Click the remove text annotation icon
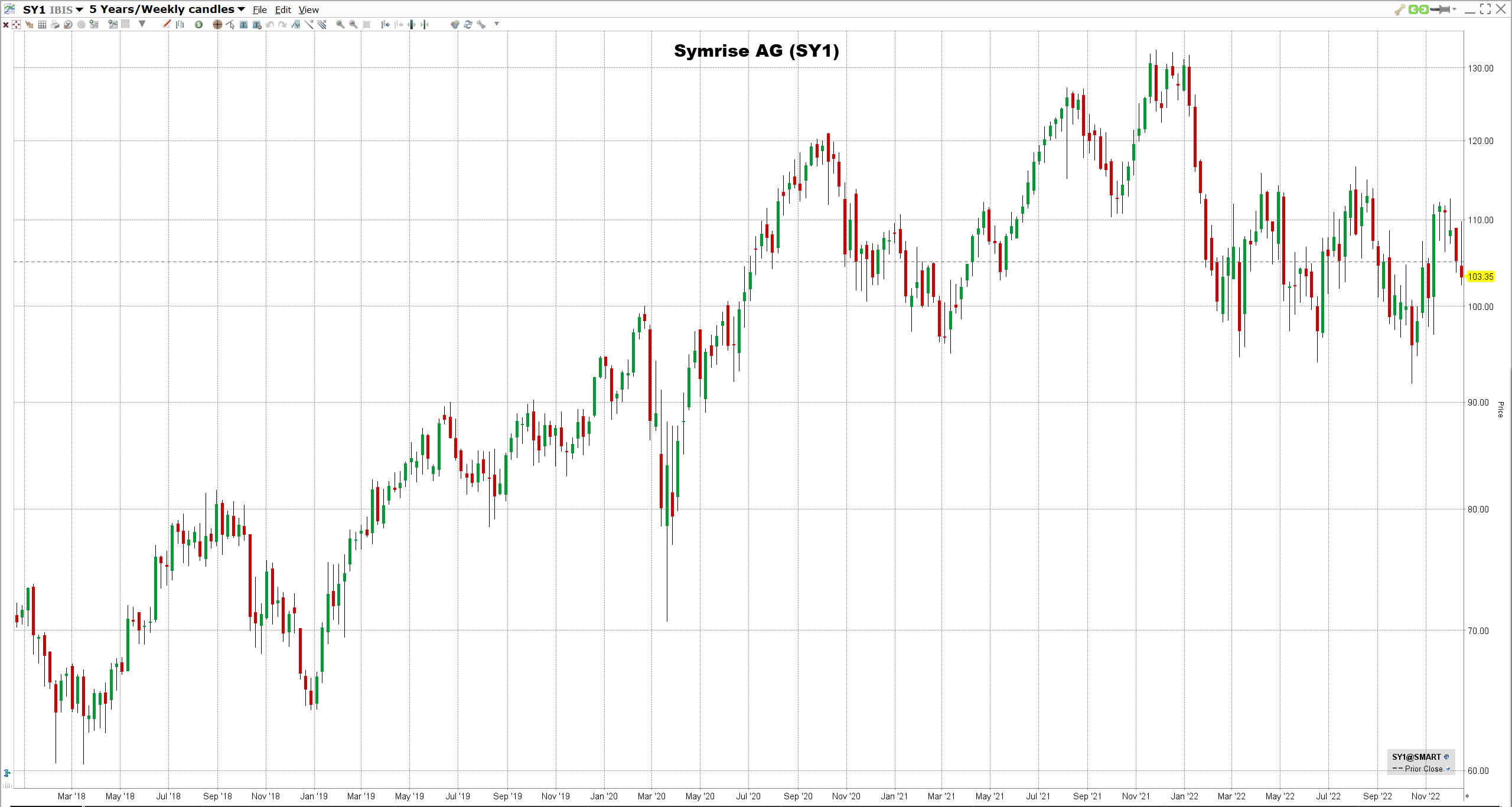The width and height of the screenshot is (1512, 807). pyautogui.click(x=257, y=25)
